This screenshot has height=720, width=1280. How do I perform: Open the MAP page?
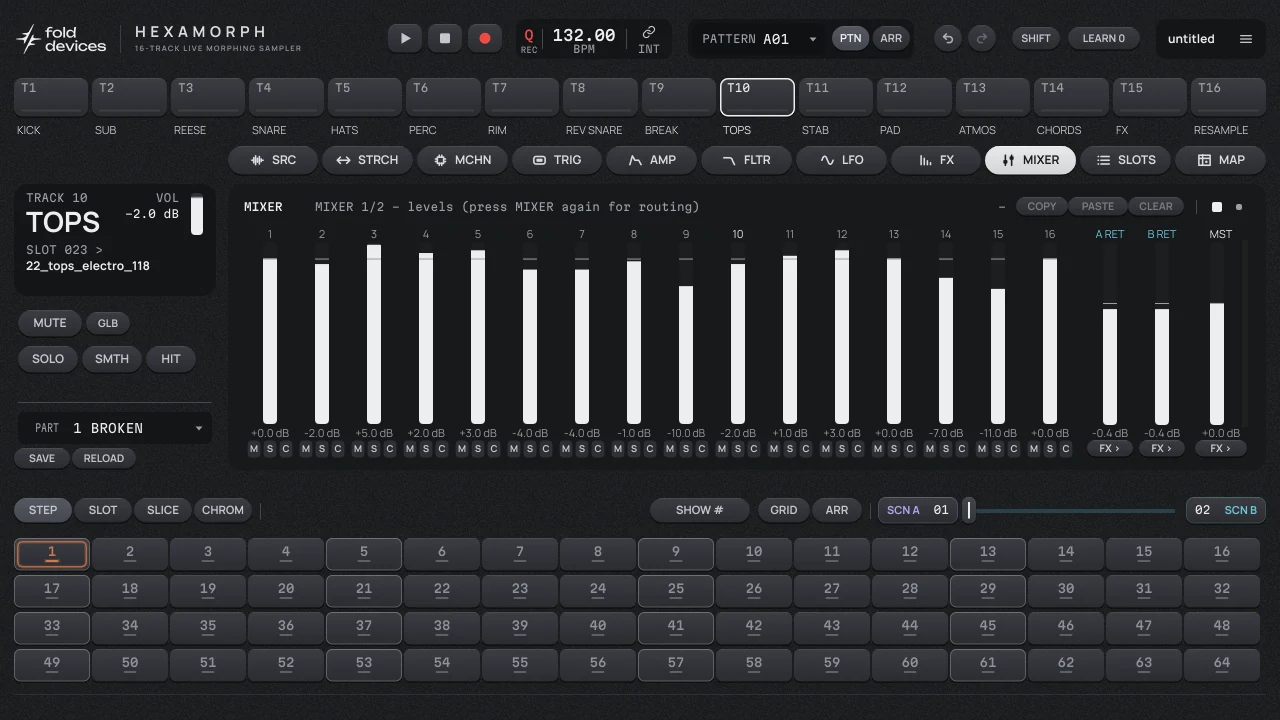[x=1220, y=160]
